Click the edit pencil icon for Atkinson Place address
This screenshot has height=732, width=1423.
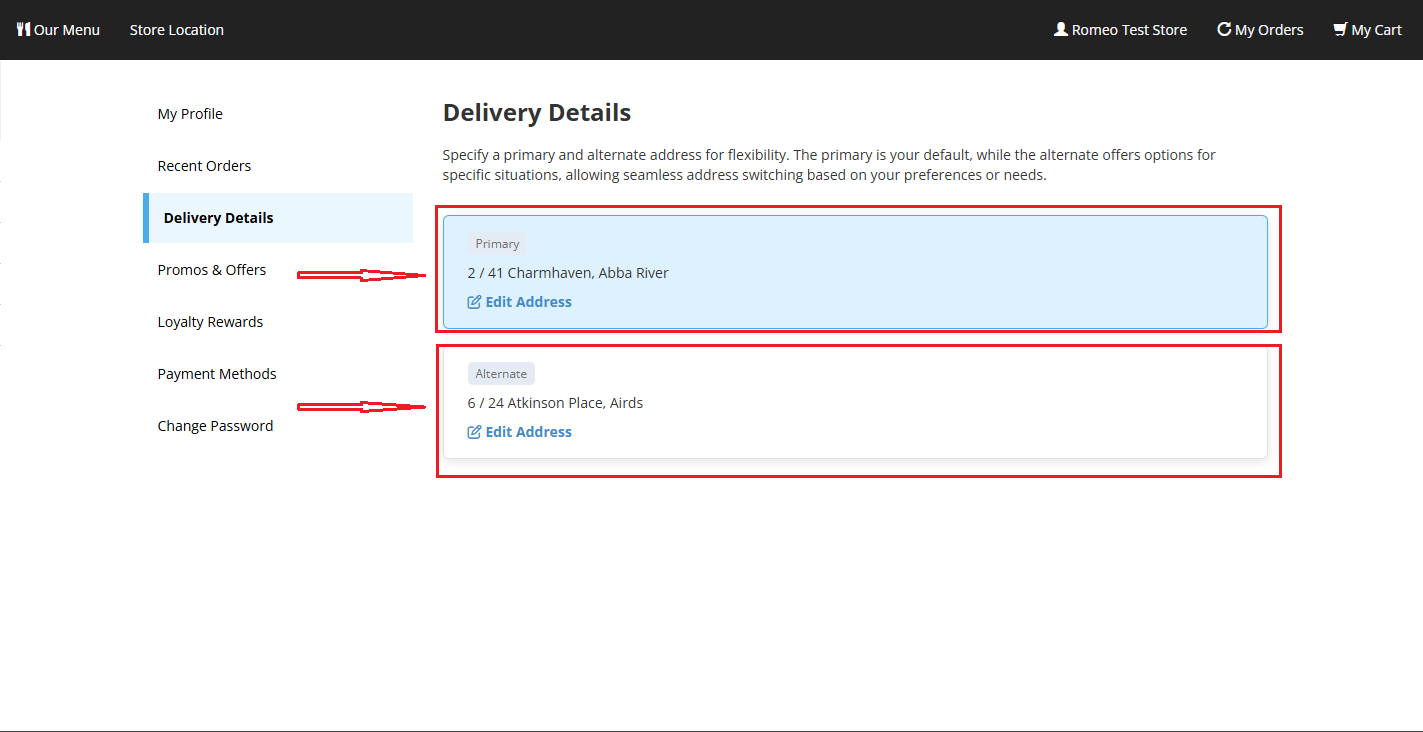click(x=475, y=432)
